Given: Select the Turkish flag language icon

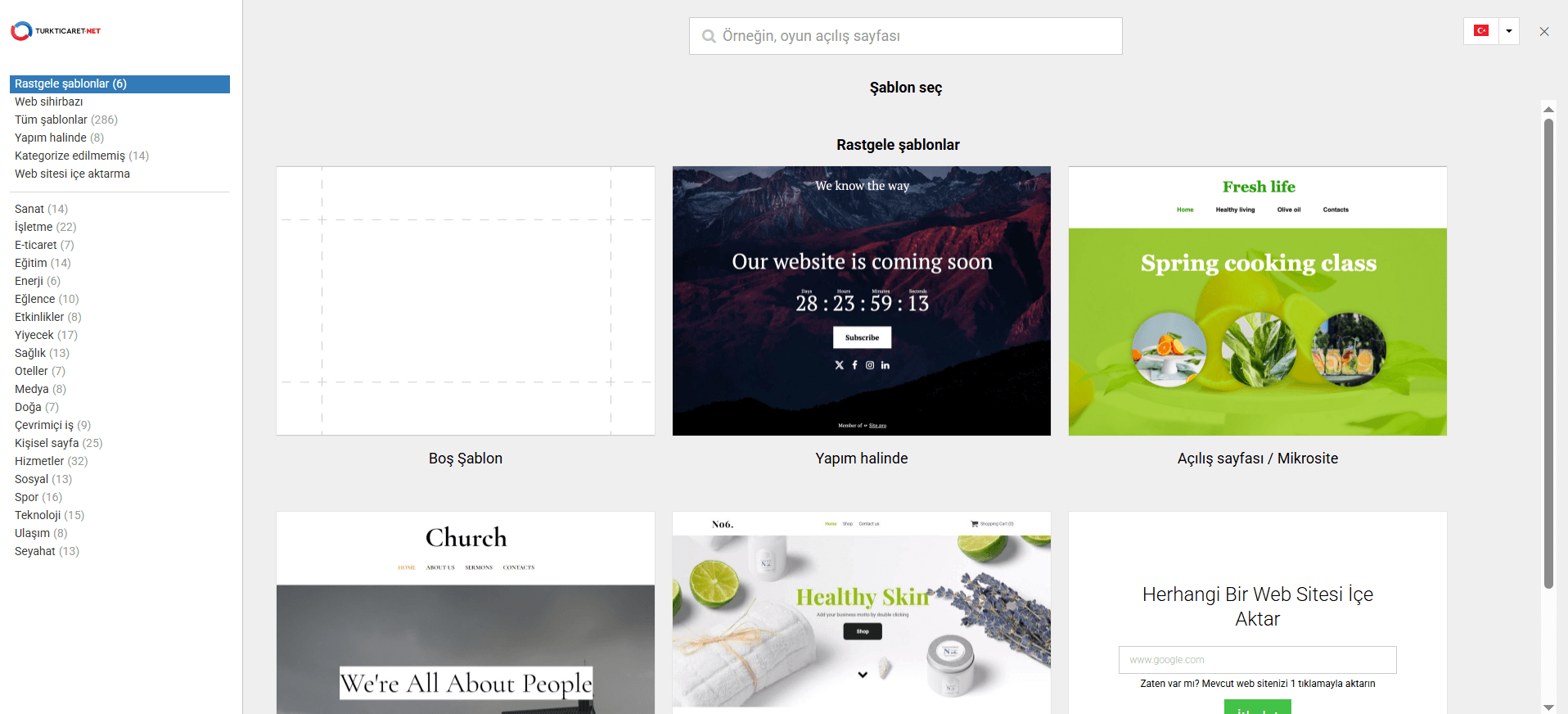Looking at the screenshot, I should 1480,31.
